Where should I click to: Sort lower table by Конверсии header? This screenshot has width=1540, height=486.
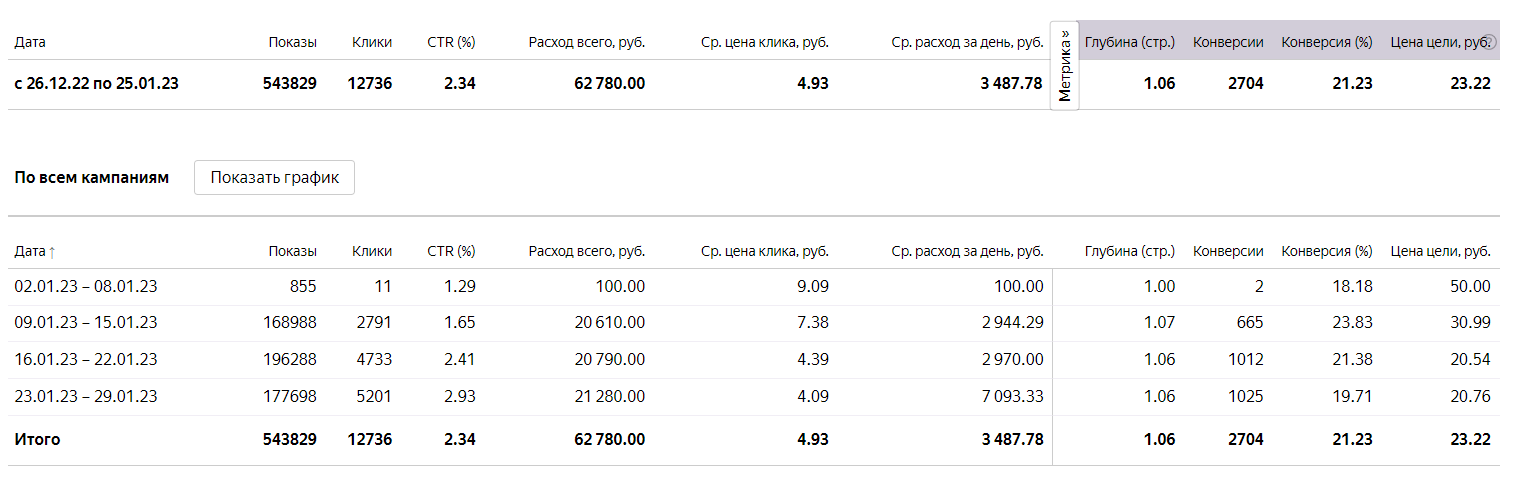point(1228,251)
